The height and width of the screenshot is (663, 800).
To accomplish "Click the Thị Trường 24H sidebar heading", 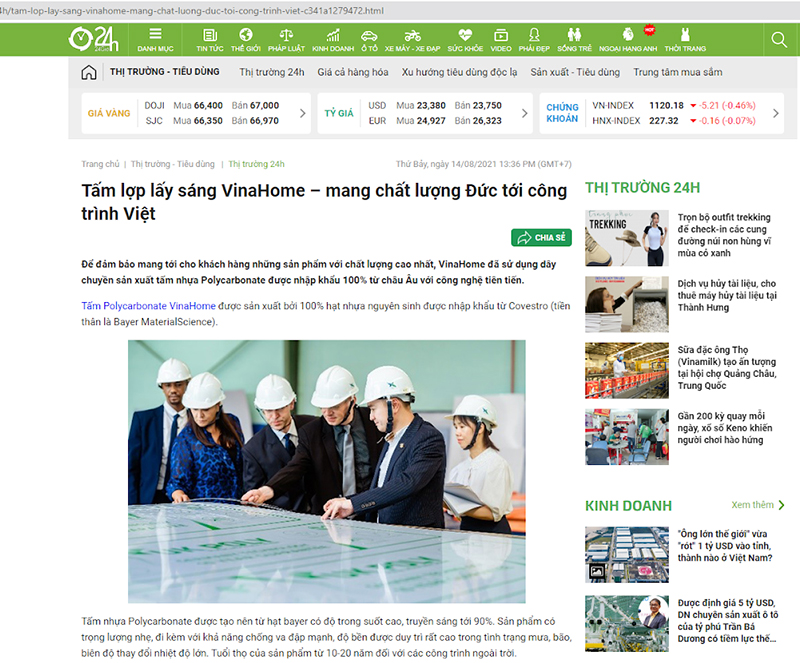I will [x=642, y=188].
